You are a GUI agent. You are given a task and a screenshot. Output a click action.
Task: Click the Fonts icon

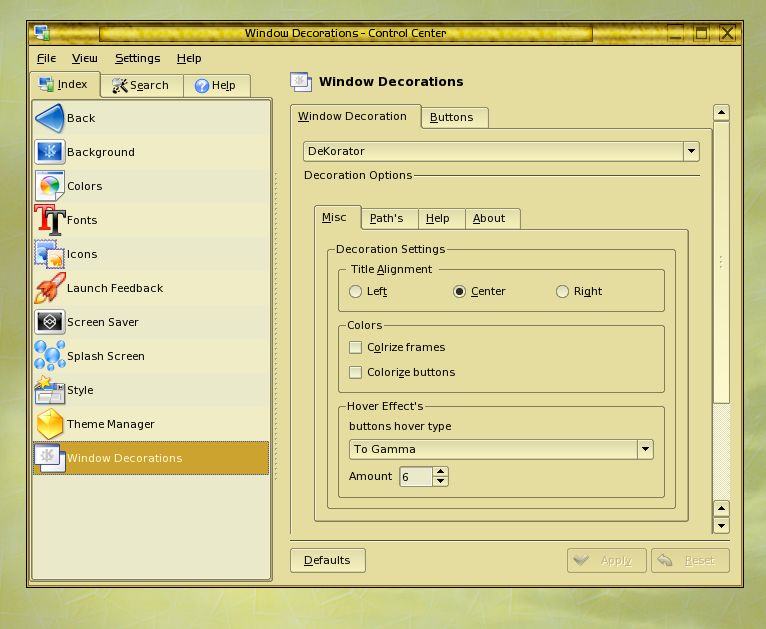click(x=50, y=220)
